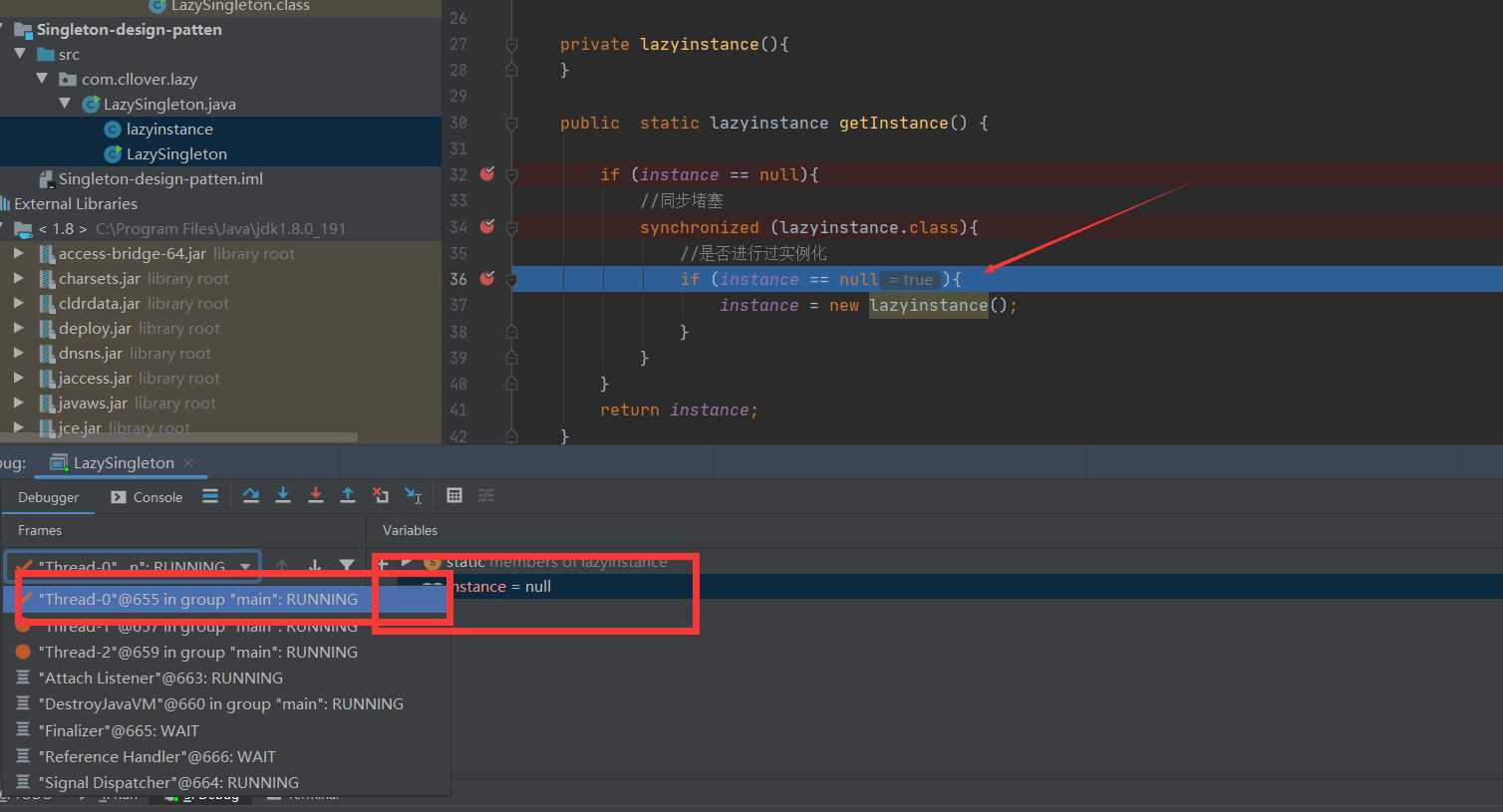Click the src folder icon
This screenshot has width=1503, height=812.
coord(46,55)
